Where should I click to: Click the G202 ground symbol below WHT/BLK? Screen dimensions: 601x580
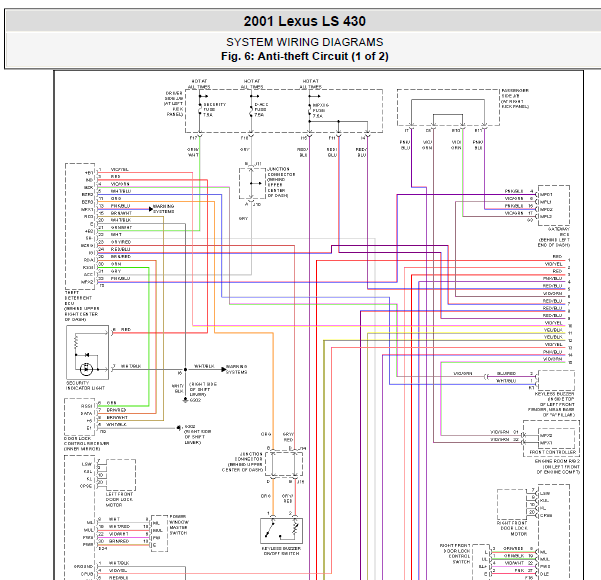185,400
